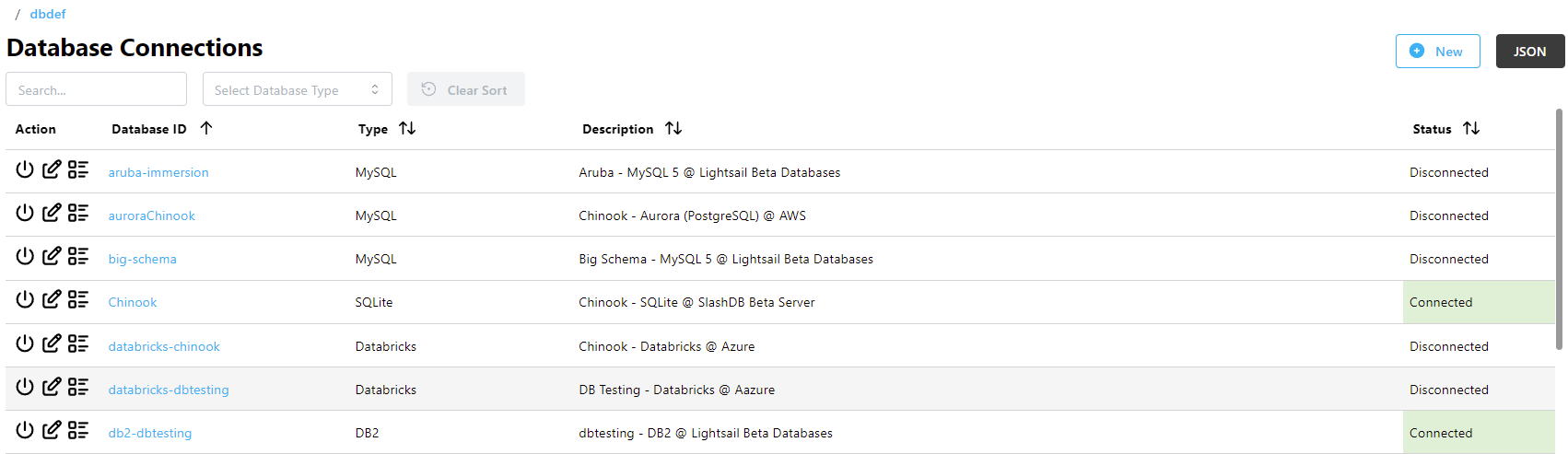View data model list for Chinook
1568x454 pixels.
coord(78,300)
